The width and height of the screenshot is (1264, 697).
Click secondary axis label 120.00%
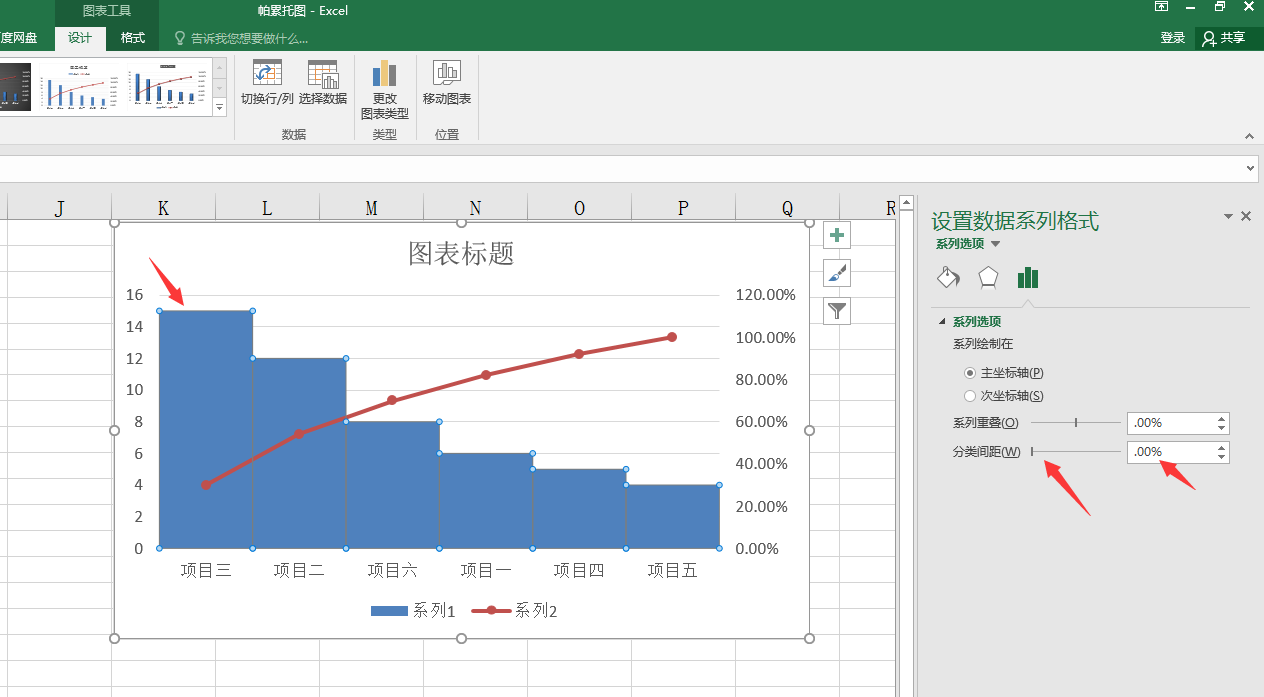(766, 295)
